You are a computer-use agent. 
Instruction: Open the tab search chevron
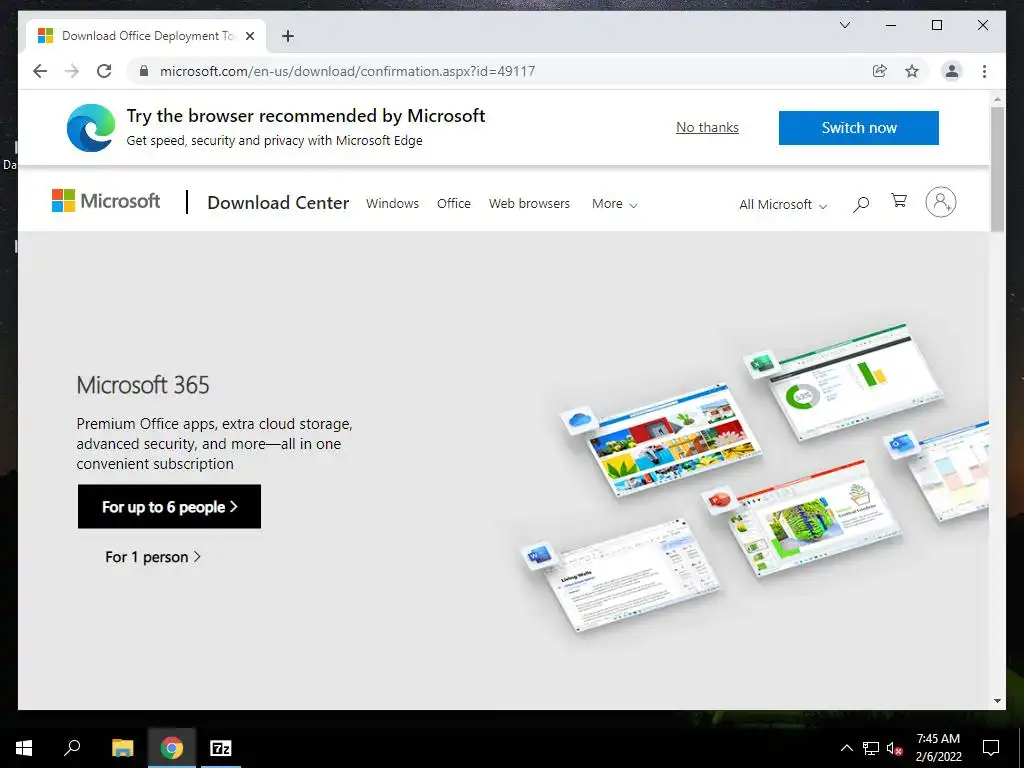pos(844,25)
